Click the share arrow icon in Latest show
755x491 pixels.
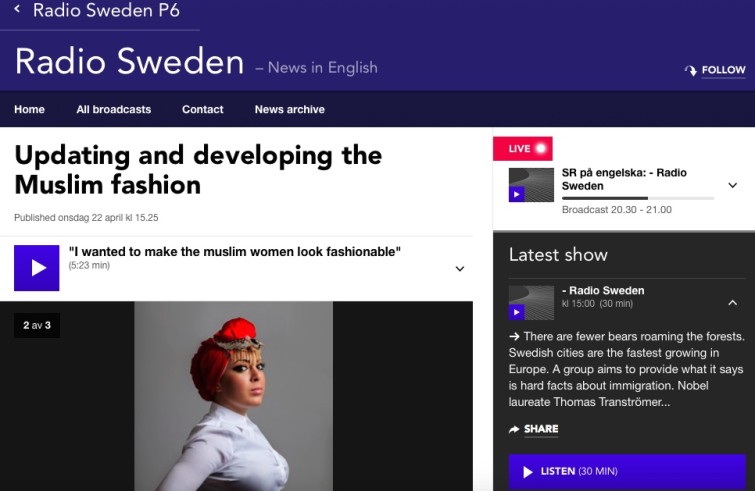(514, 429)
